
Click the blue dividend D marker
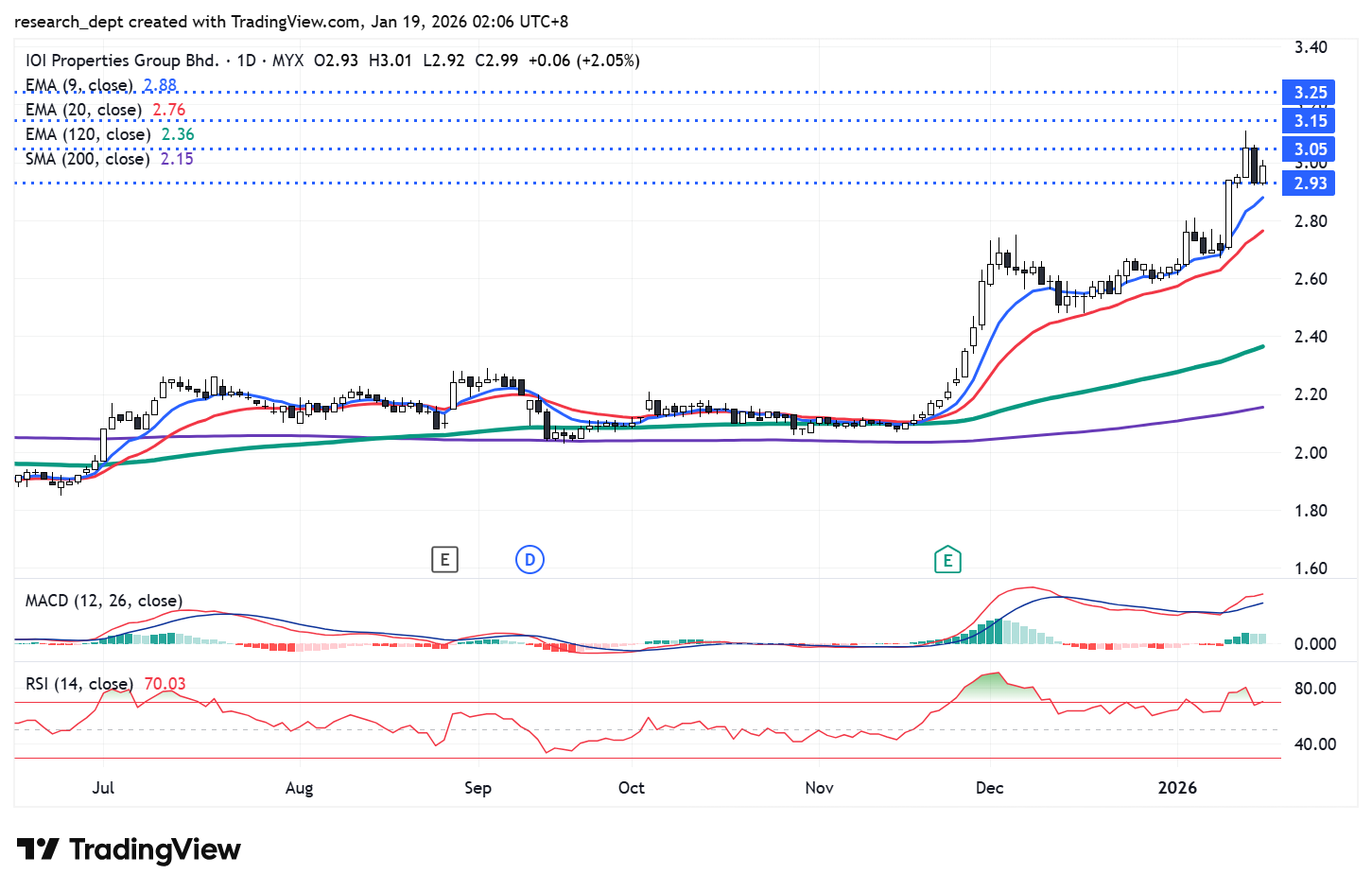click(530, 560)
